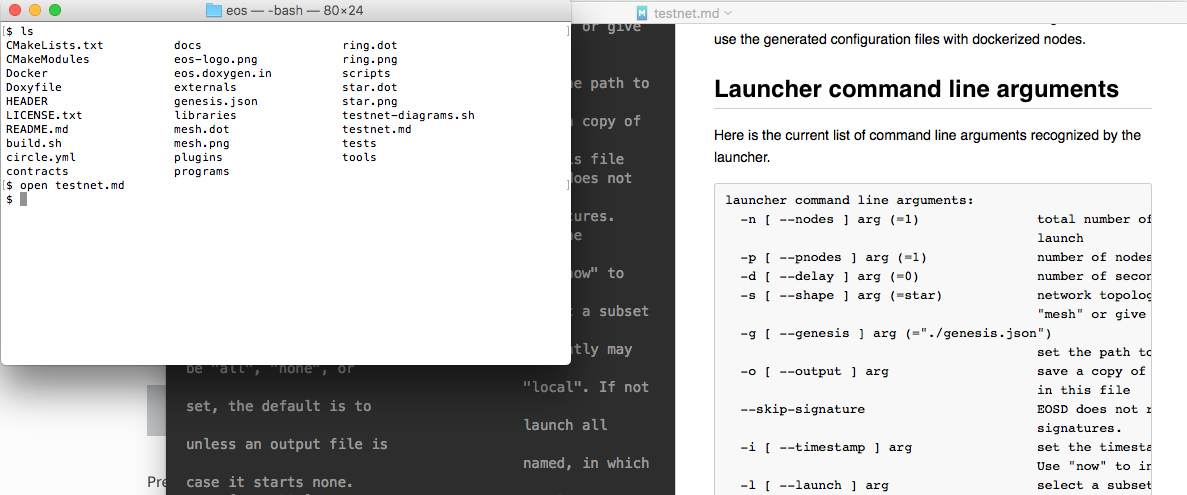The width and height of the screenshot is (1187, 495).
Task: Click circle.yml in the ls listing
Action: (x=40, y=157)
